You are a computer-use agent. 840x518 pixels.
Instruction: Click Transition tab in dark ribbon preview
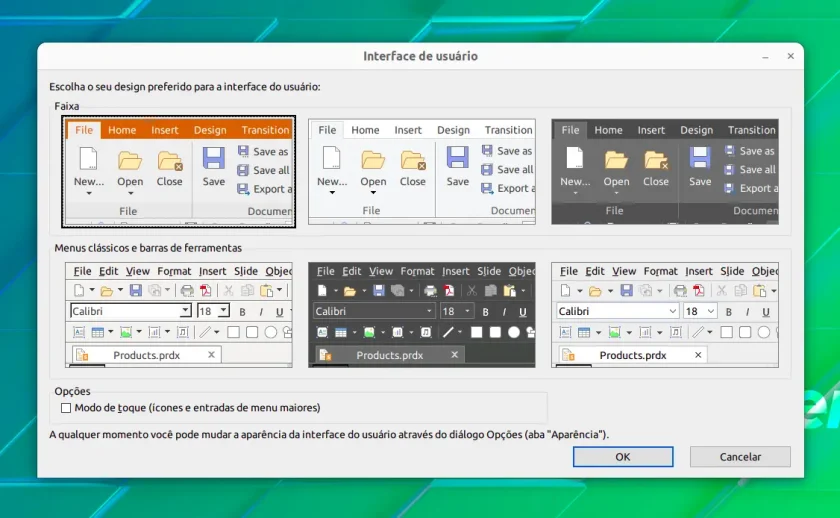click(752, 130)
